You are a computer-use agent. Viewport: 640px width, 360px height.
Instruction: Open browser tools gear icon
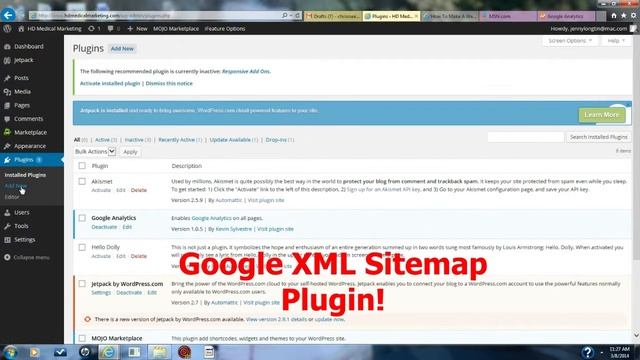633,16
